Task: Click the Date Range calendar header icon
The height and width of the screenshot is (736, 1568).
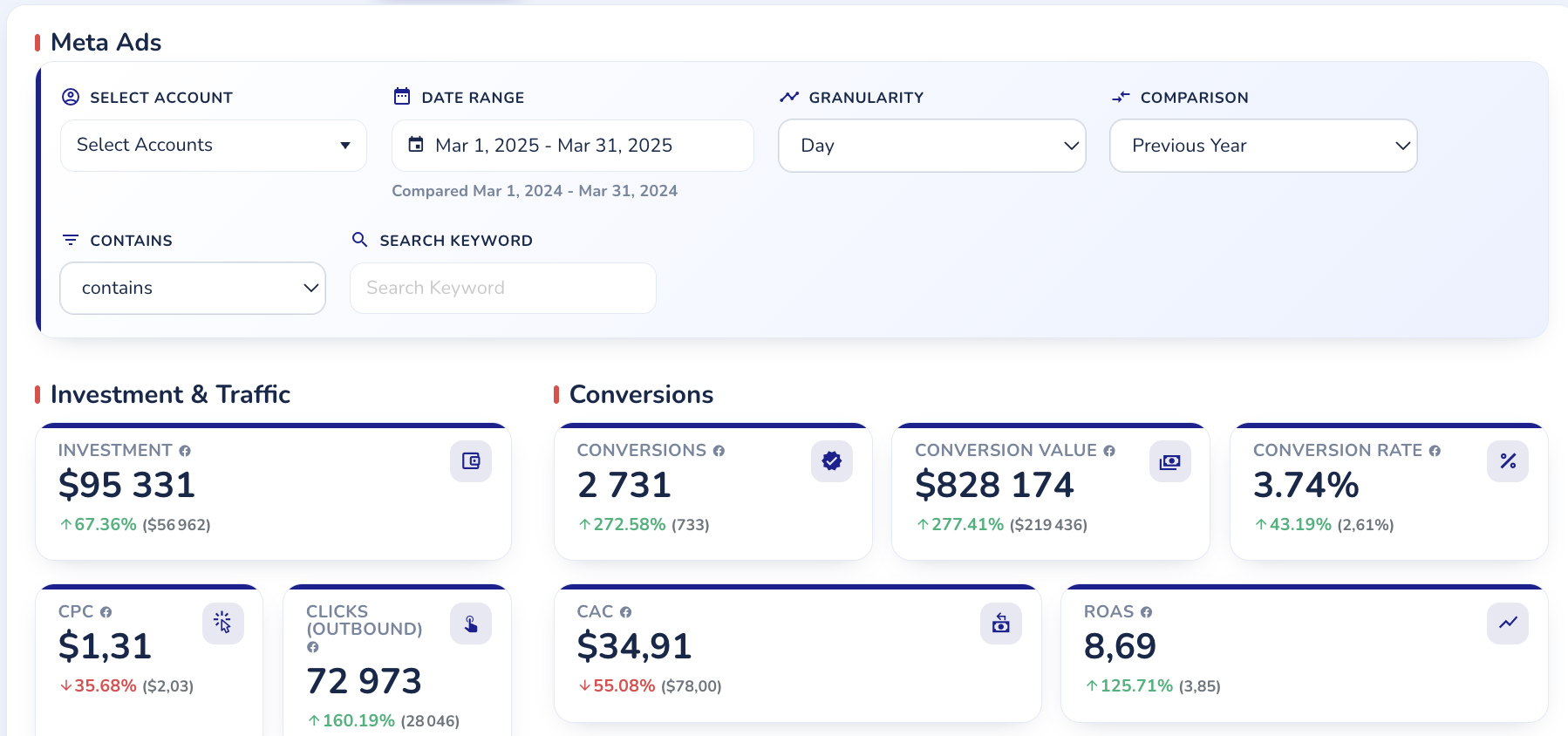Action: click(x=402, y=96)
